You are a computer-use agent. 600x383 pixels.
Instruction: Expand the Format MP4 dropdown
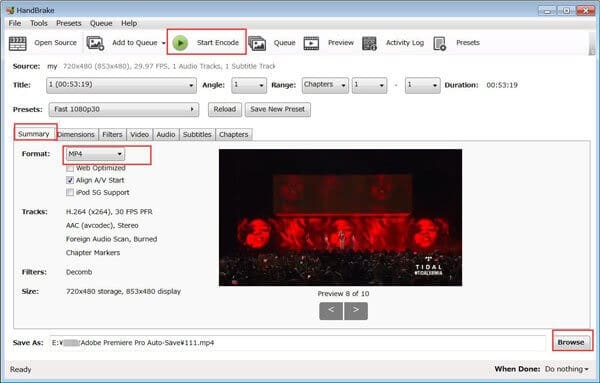point(95,154)
